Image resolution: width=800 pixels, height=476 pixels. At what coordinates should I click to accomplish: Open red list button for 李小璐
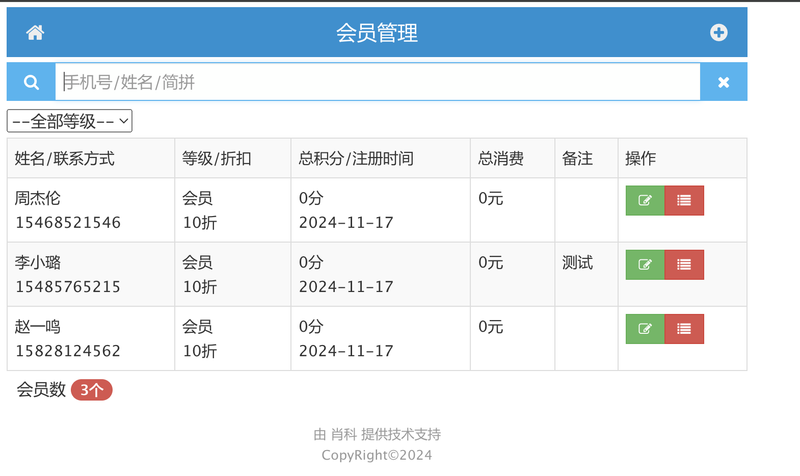click(x=684, y=265)
